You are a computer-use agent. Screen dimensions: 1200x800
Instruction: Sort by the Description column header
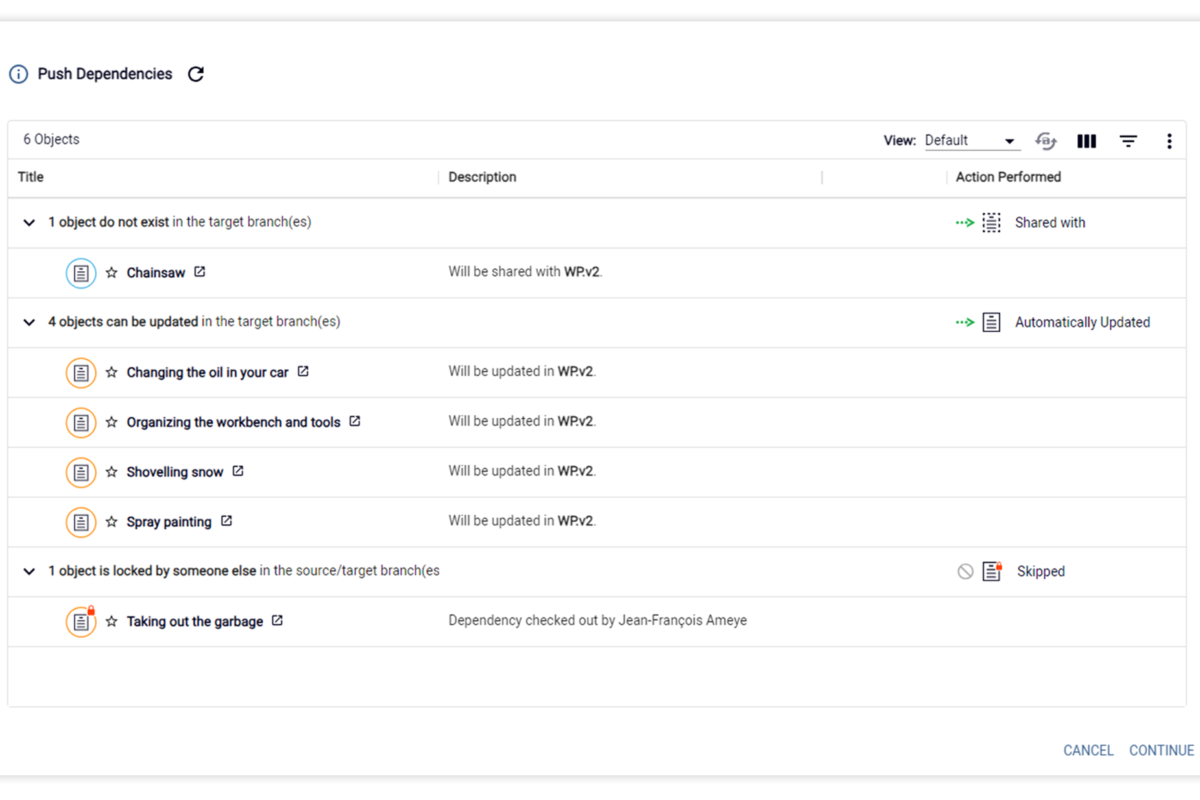click(482, 177)
